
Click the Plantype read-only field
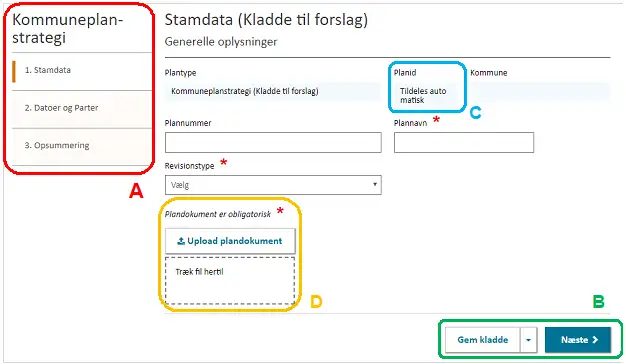[272, 91]
